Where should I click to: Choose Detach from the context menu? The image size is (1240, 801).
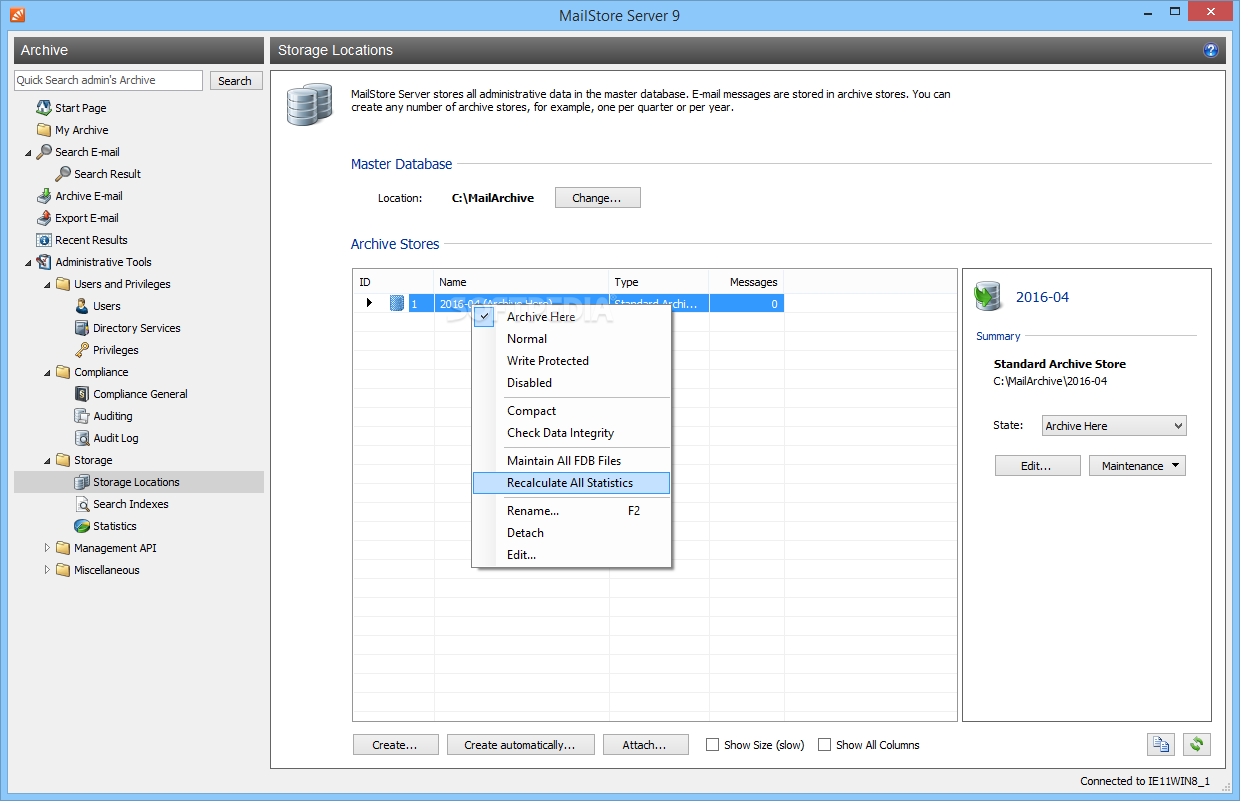[x=571, y=533]
